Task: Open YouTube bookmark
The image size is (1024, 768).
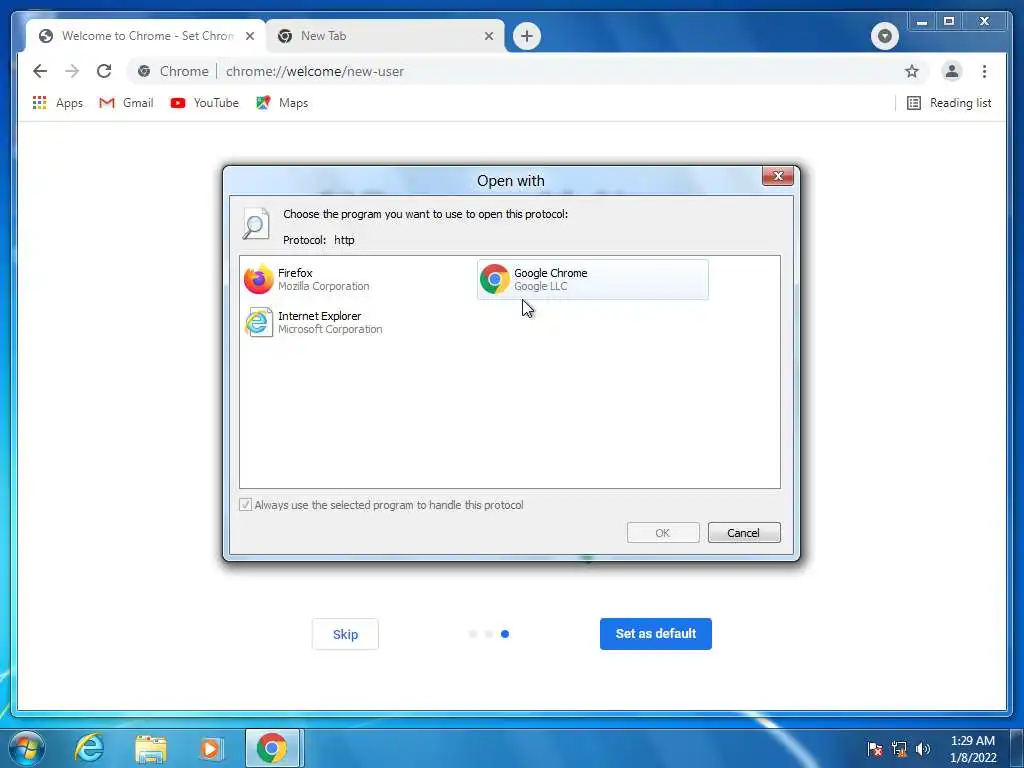Action: tap(204, 103)
